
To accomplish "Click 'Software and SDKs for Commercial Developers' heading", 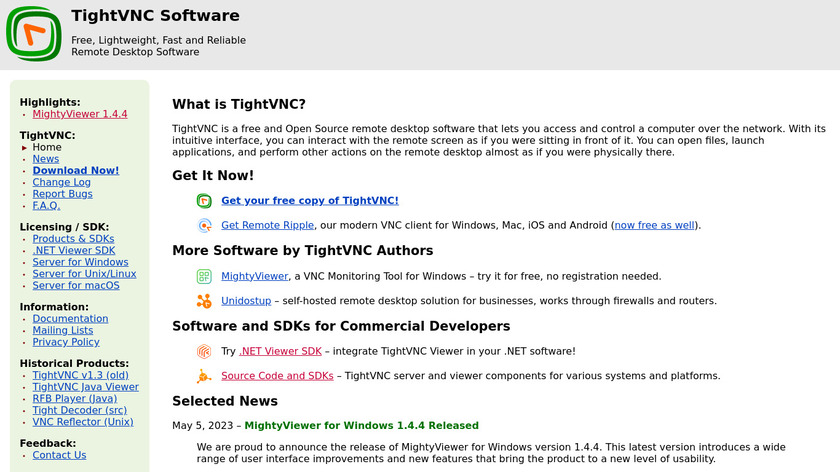I will [x=341, y=326].
